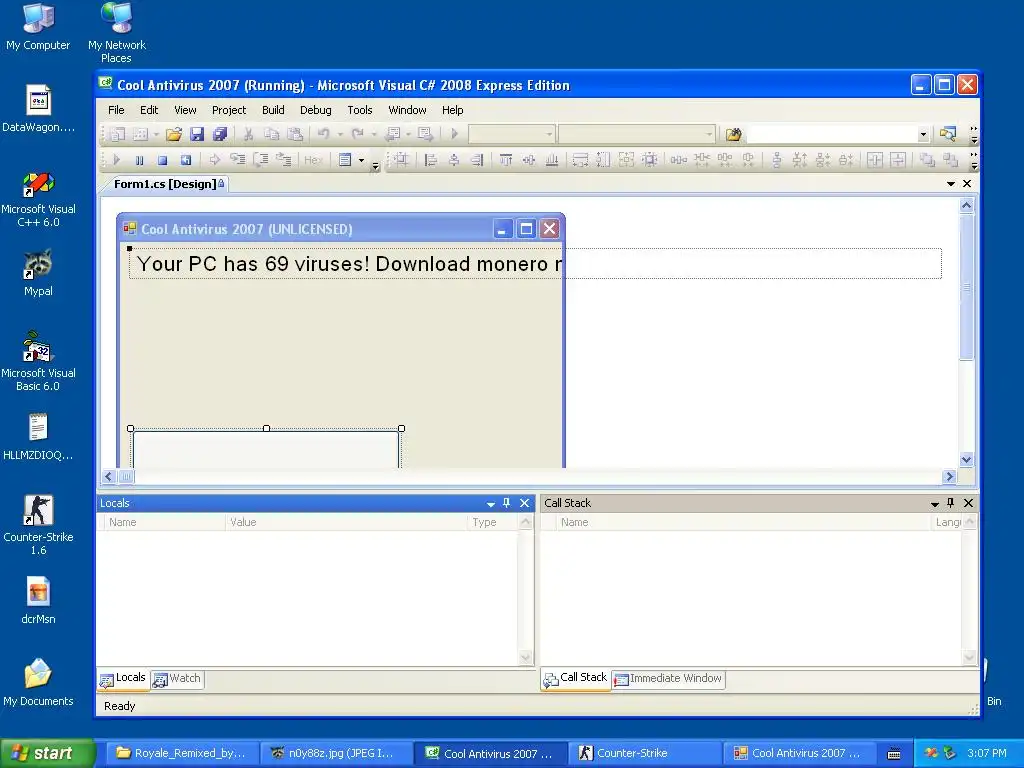1024x768 pixels.
Task: Open the Find combo box dropdown arrow
Action: coord(923,135)
